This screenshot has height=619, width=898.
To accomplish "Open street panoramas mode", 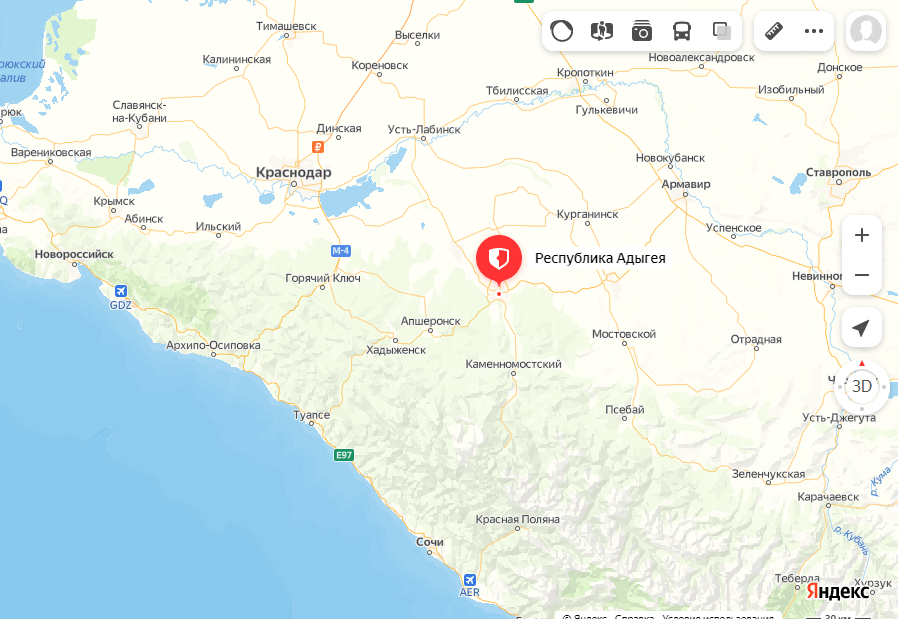I will pyautogui.click(x=601, y=31).
